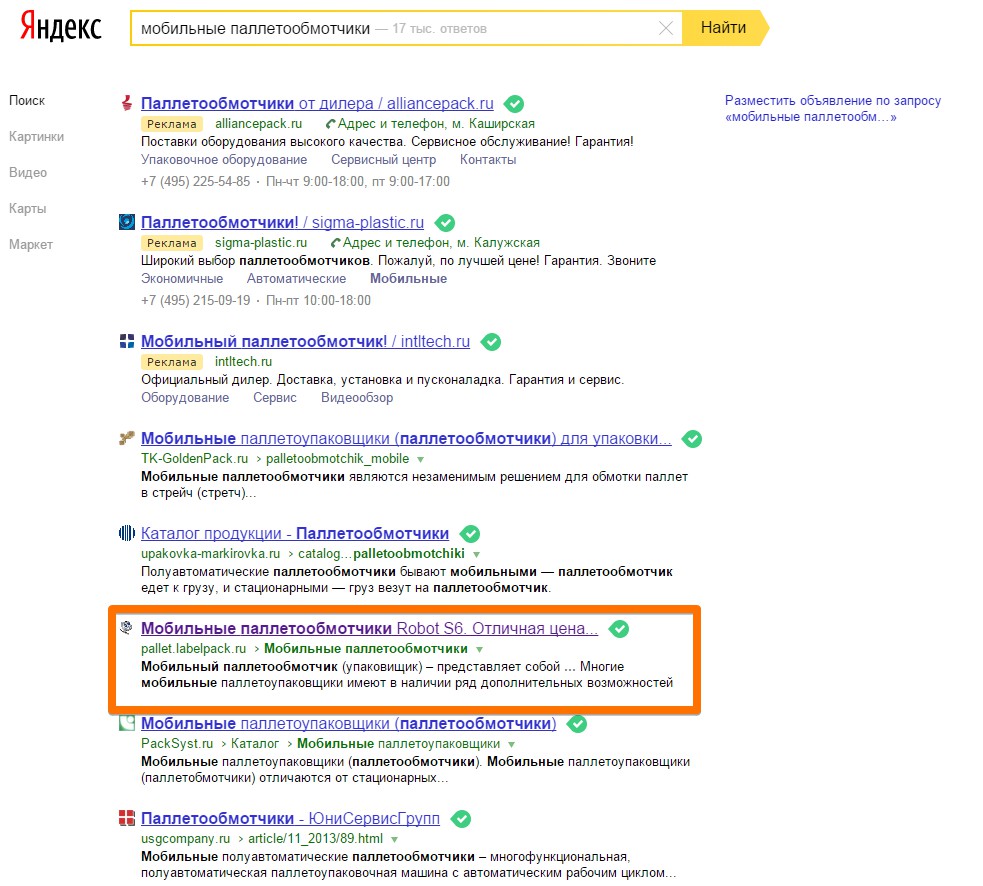Click into the search query input field
The height and width of the screenshot is (886, 983).
[400, 29]
